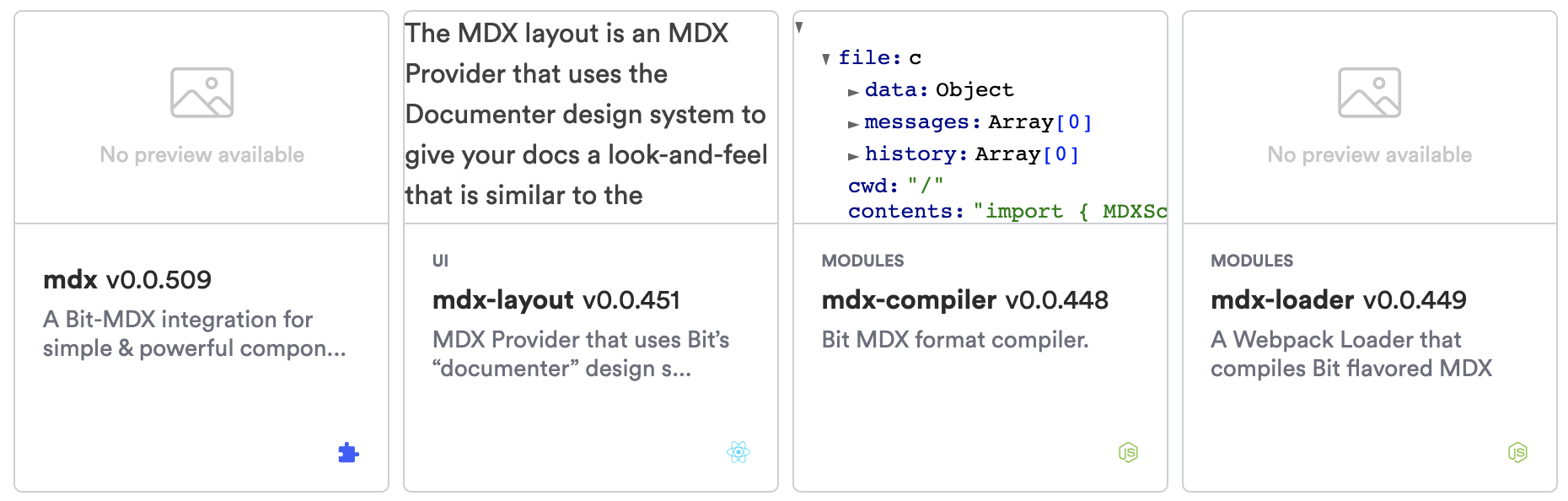Expand the "messages: Array" node
Screen dimensions: 1568x501
click(x=853, y=123)
